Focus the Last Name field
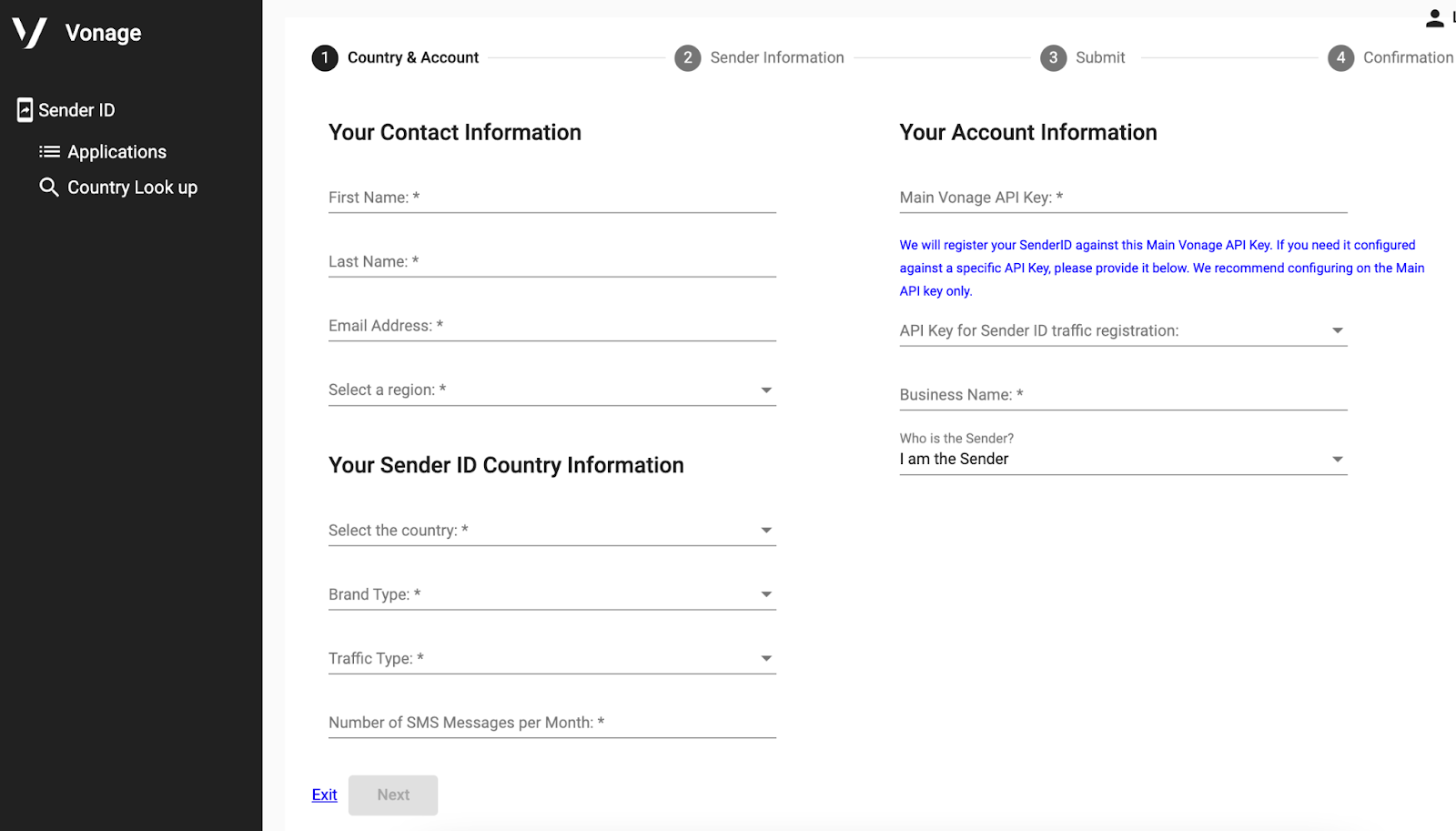 point(552,261)
